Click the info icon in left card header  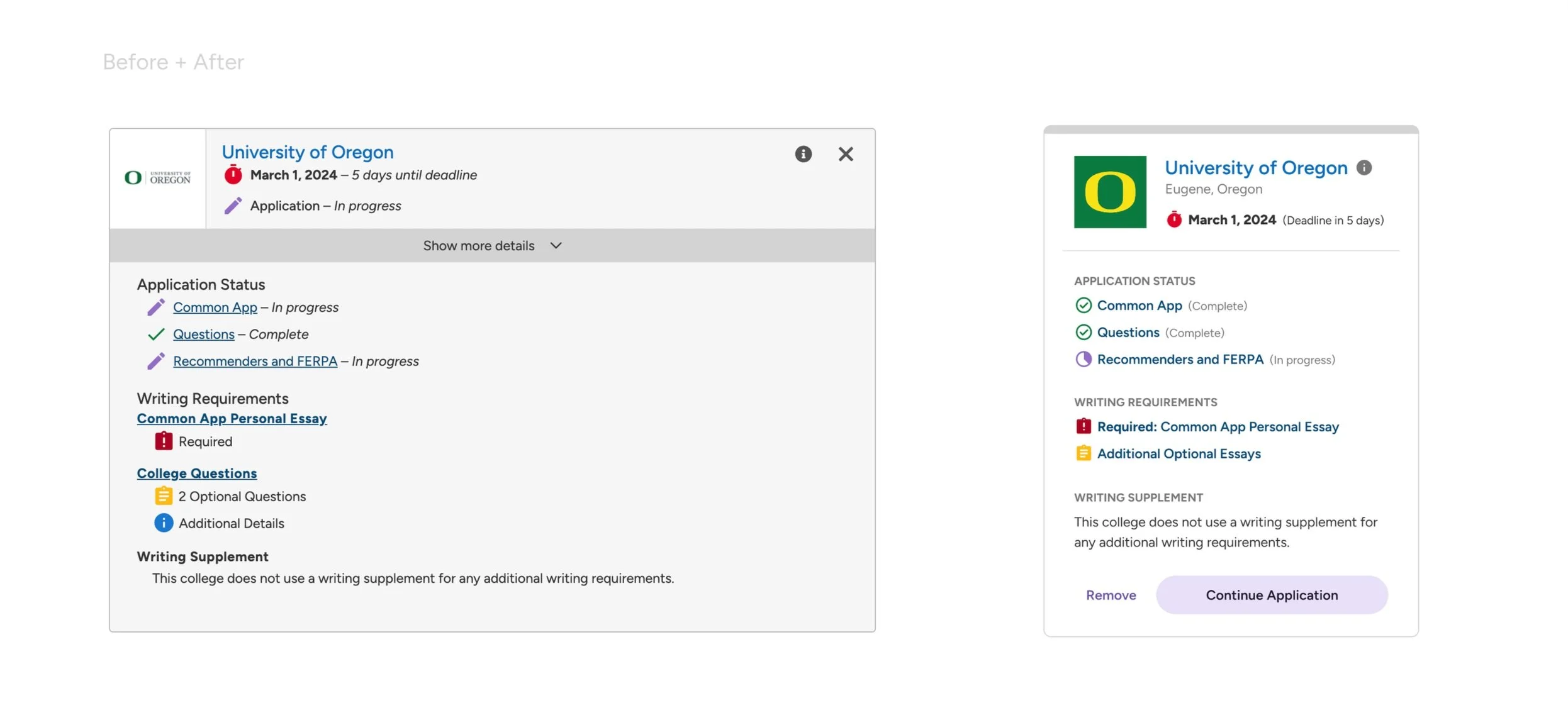803,154
